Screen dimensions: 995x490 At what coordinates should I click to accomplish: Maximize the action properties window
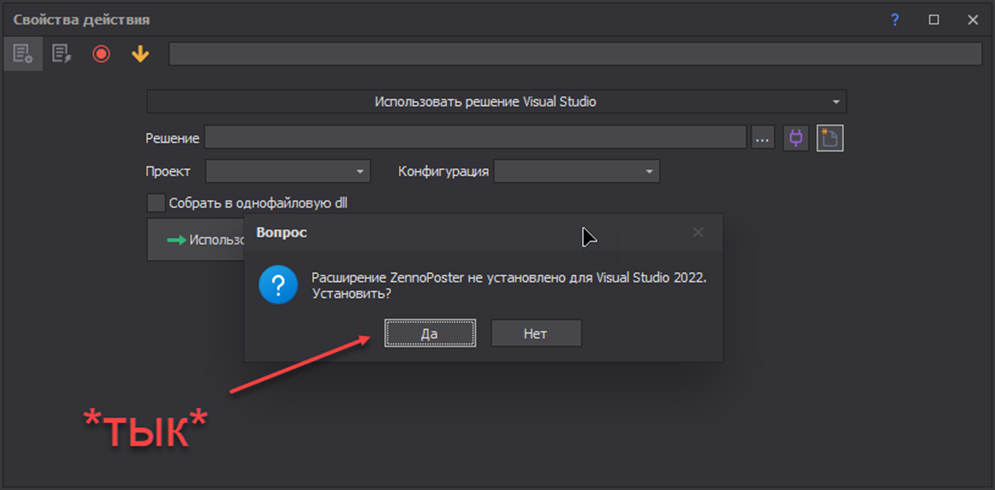933,20
